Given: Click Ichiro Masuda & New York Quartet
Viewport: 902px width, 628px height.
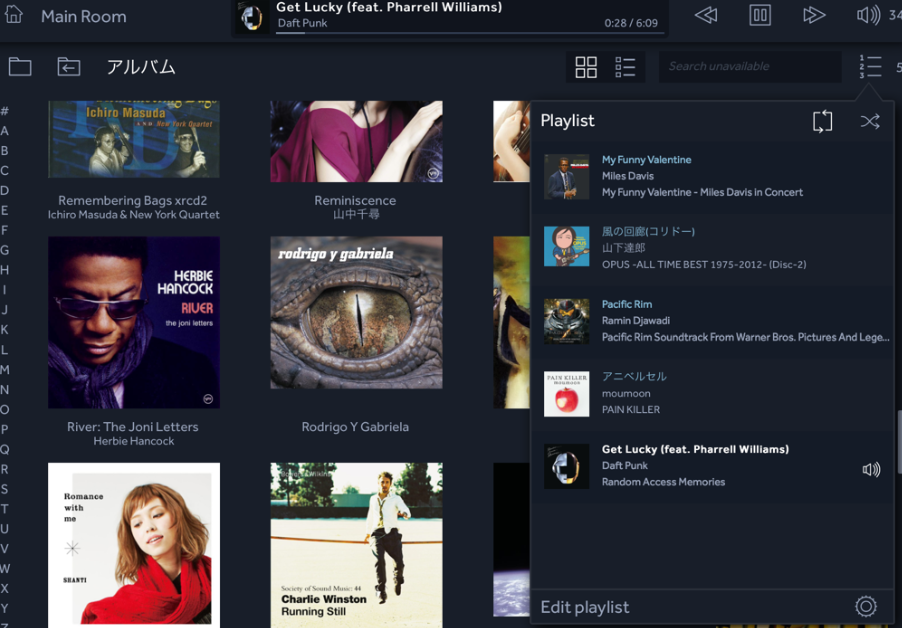Looking at the screenshot, I should click(133, 215).
